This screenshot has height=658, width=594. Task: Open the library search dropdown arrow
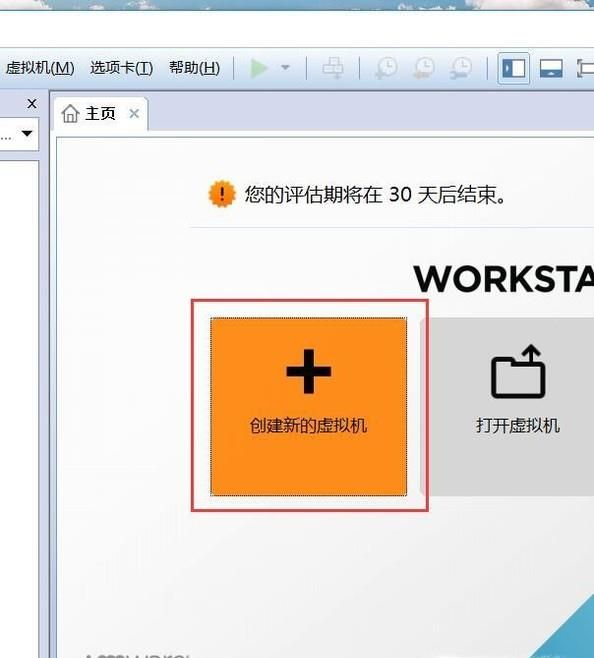[27, 134]
